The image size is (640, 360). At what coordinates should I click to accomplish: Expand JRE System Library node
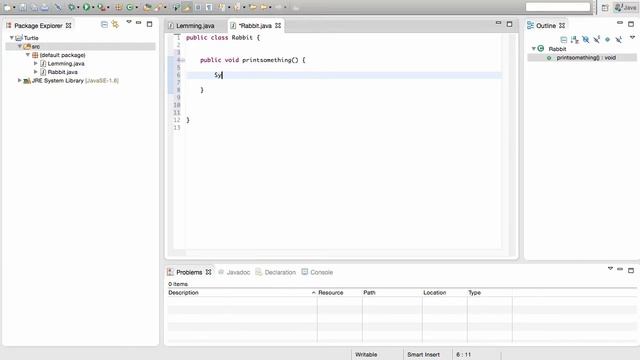[x=19, y=80]
